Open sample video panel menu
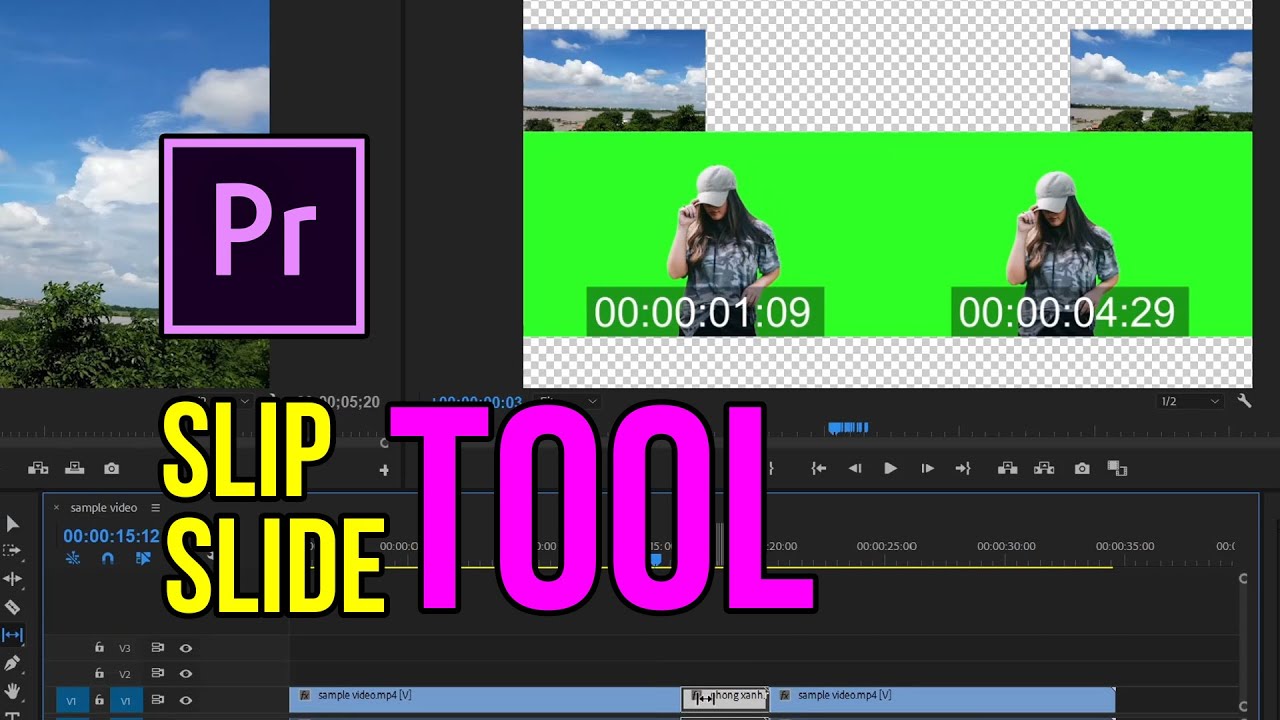 click(x=155, y=508)
